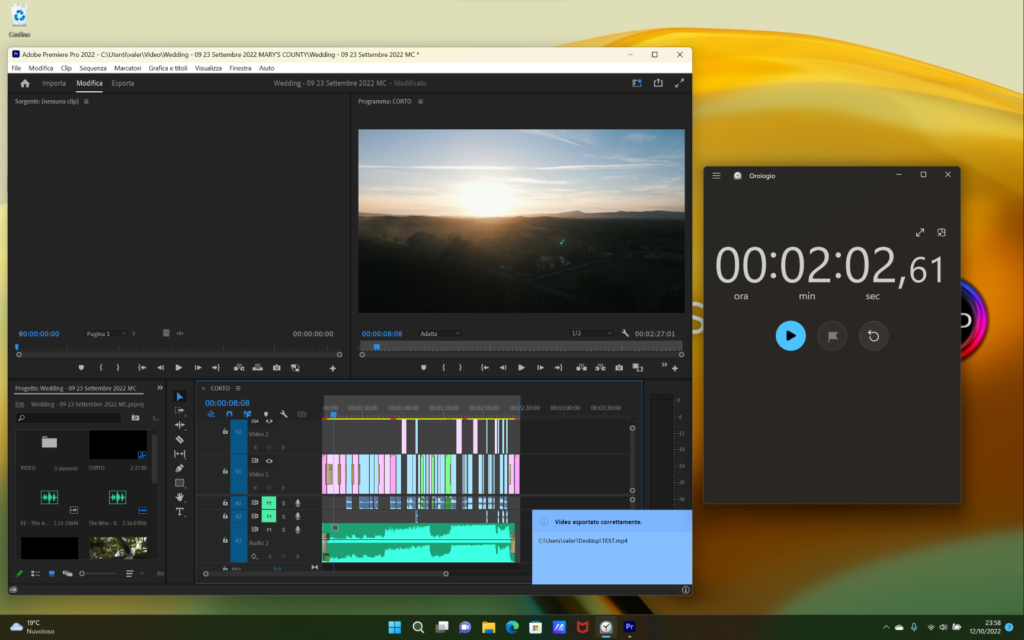This screenshot has height=640, width=1024.
Task: Switch Project panel to icon view
Action: point(52,573)
